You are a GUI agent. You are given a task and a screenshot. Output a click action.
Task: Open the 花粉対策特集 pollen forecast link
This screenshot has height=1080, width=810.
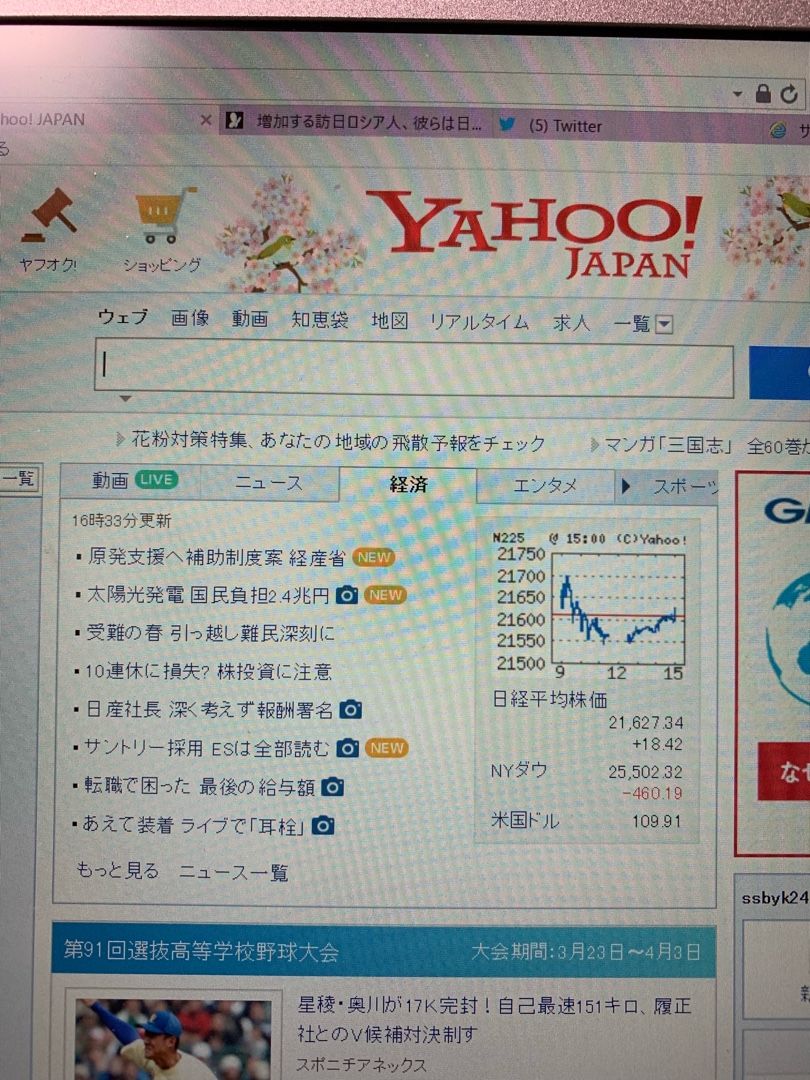[338, 441]
